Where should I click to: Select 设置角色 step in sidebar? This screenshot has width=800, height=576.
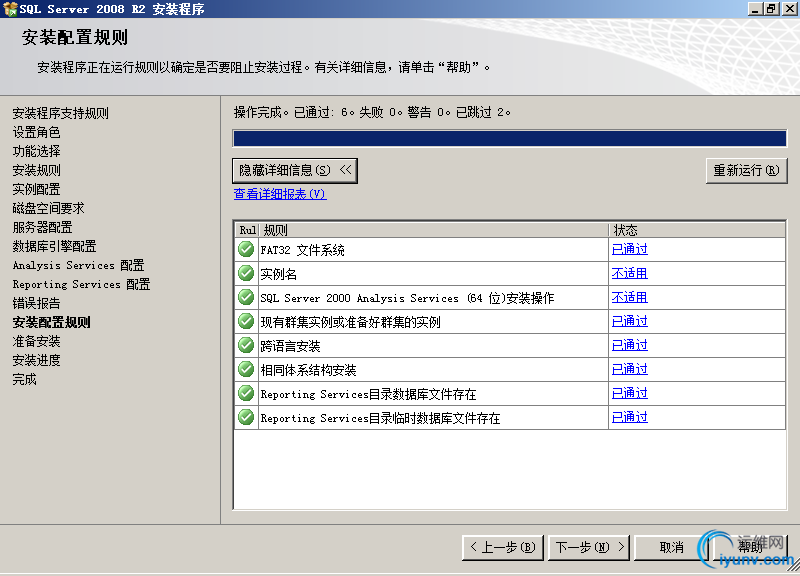36,132
